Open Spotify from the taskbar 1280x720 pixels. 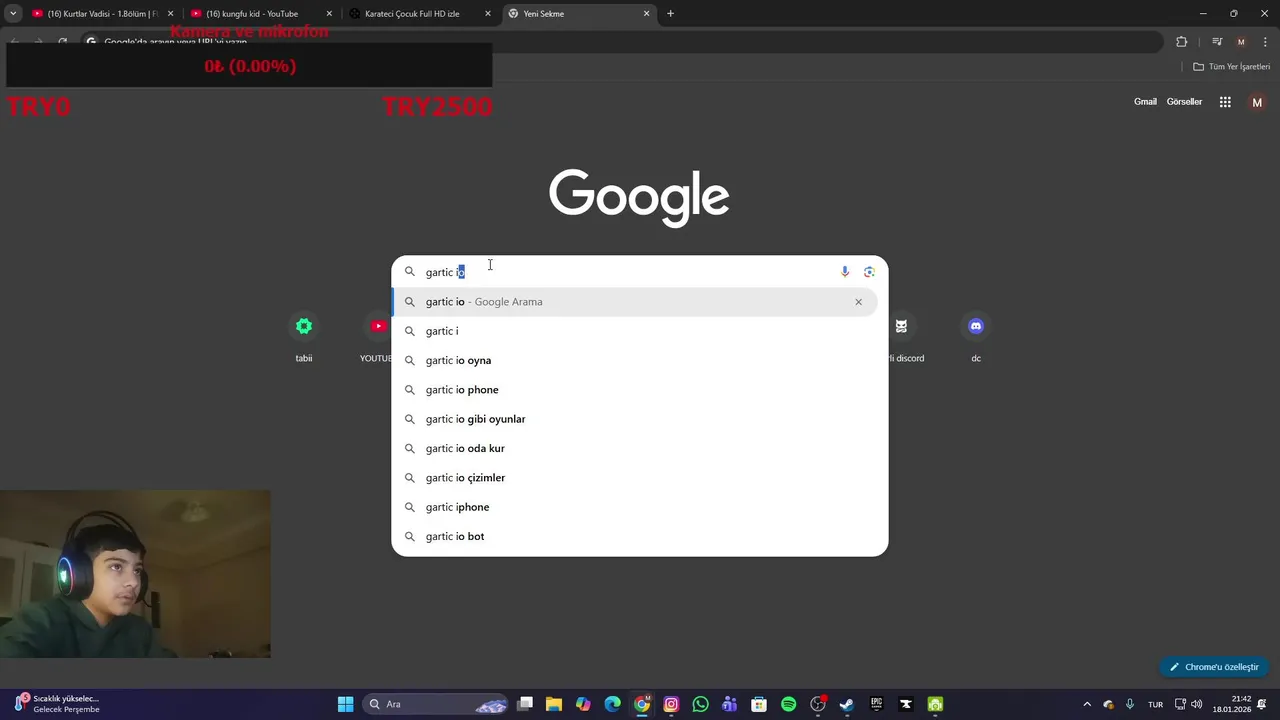pos(788,704)
